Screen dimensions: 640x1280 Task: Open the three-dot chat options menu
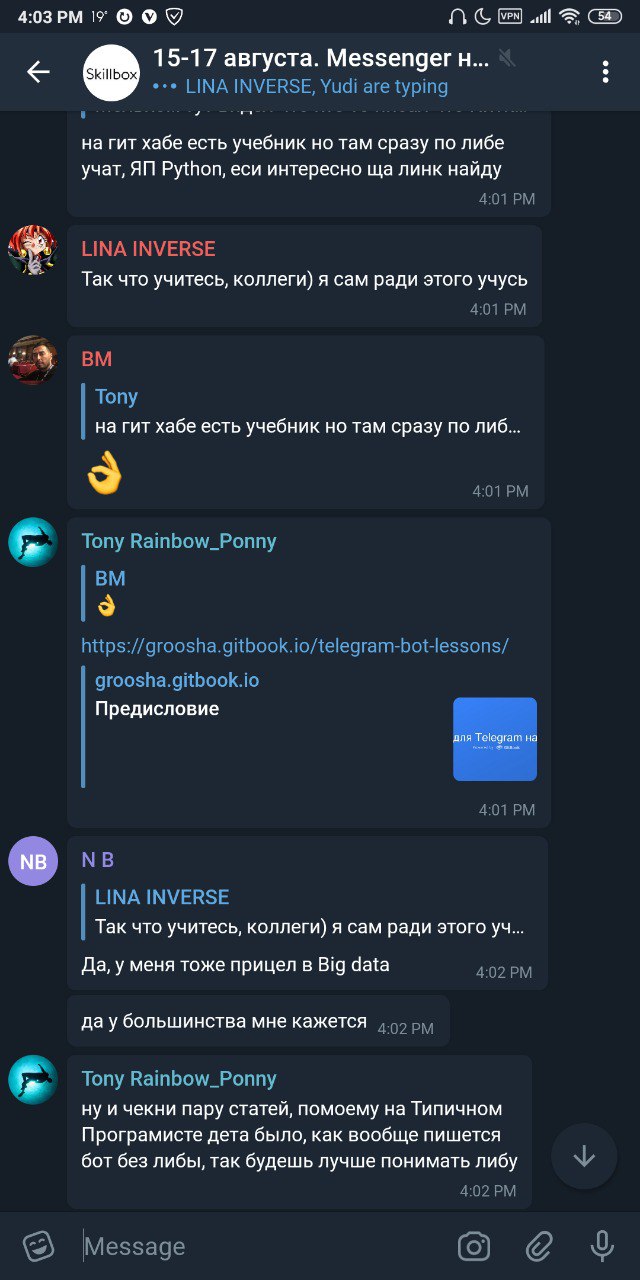pos(605,72)
